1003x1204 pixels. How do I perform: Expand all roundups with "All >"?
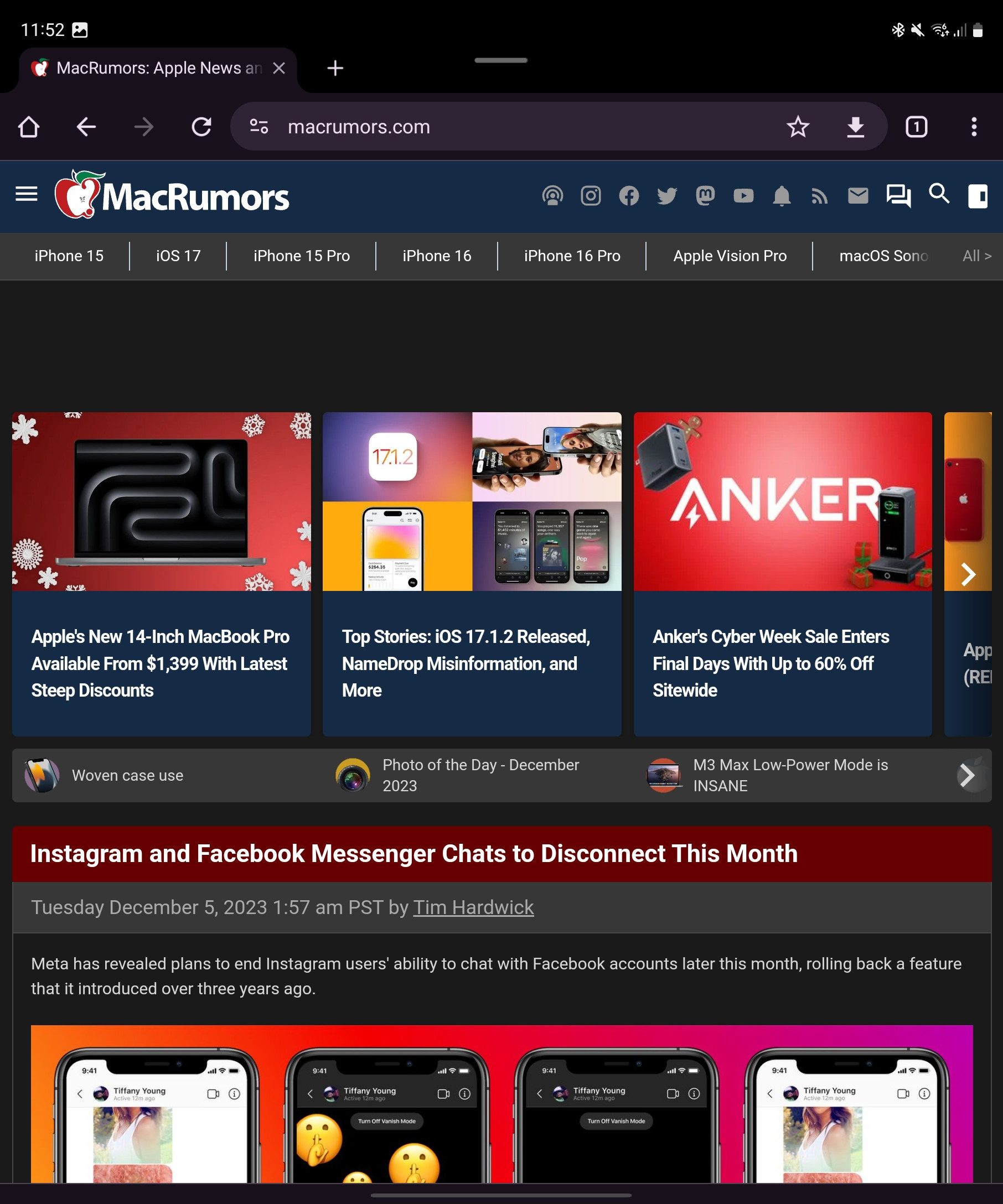coord(976,256)
